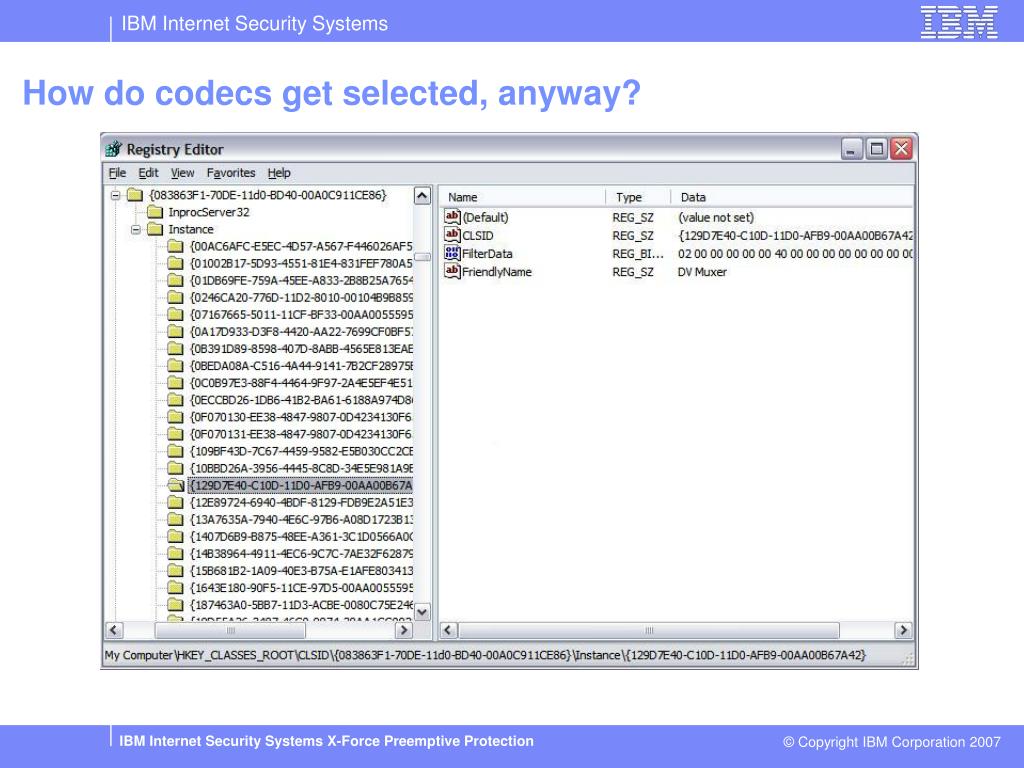
Task: Click folder icon for {01002B17-5D93 key
Action: (x=175, y=263)
